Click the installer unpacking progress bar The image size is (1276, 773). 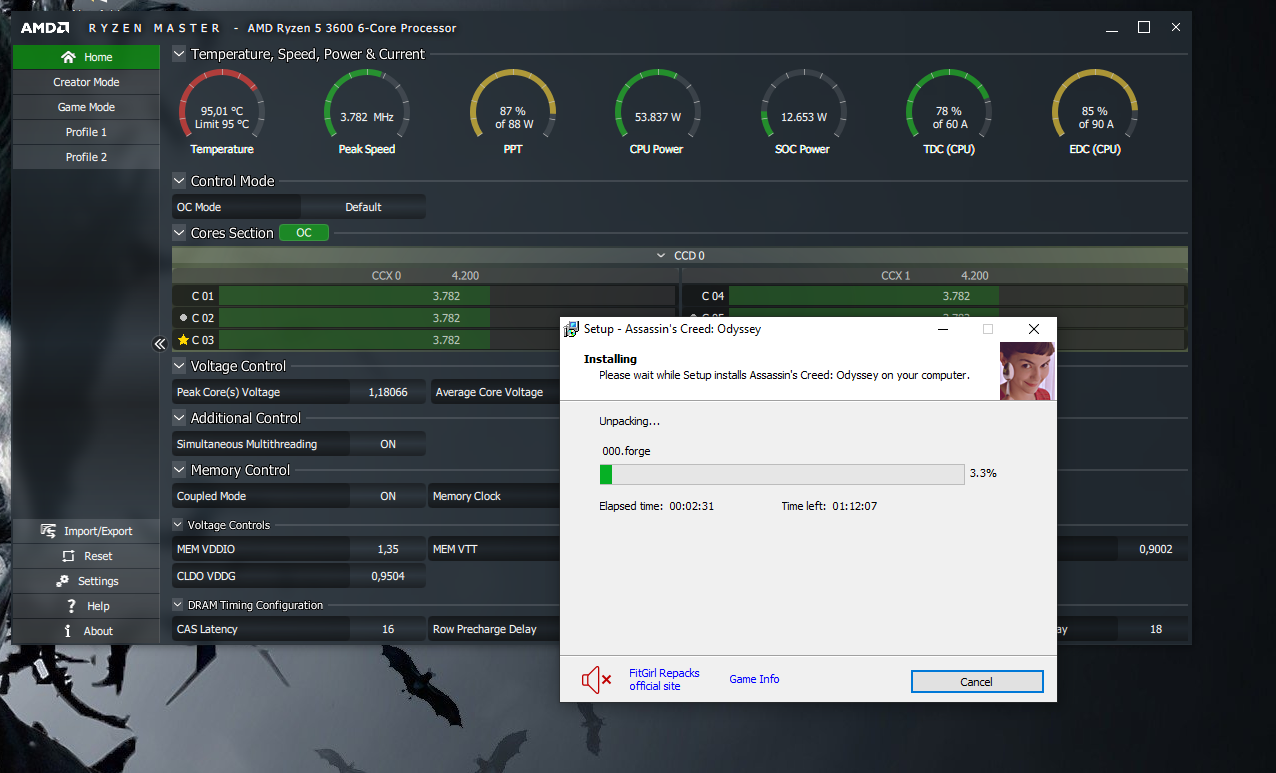point(782,474)
